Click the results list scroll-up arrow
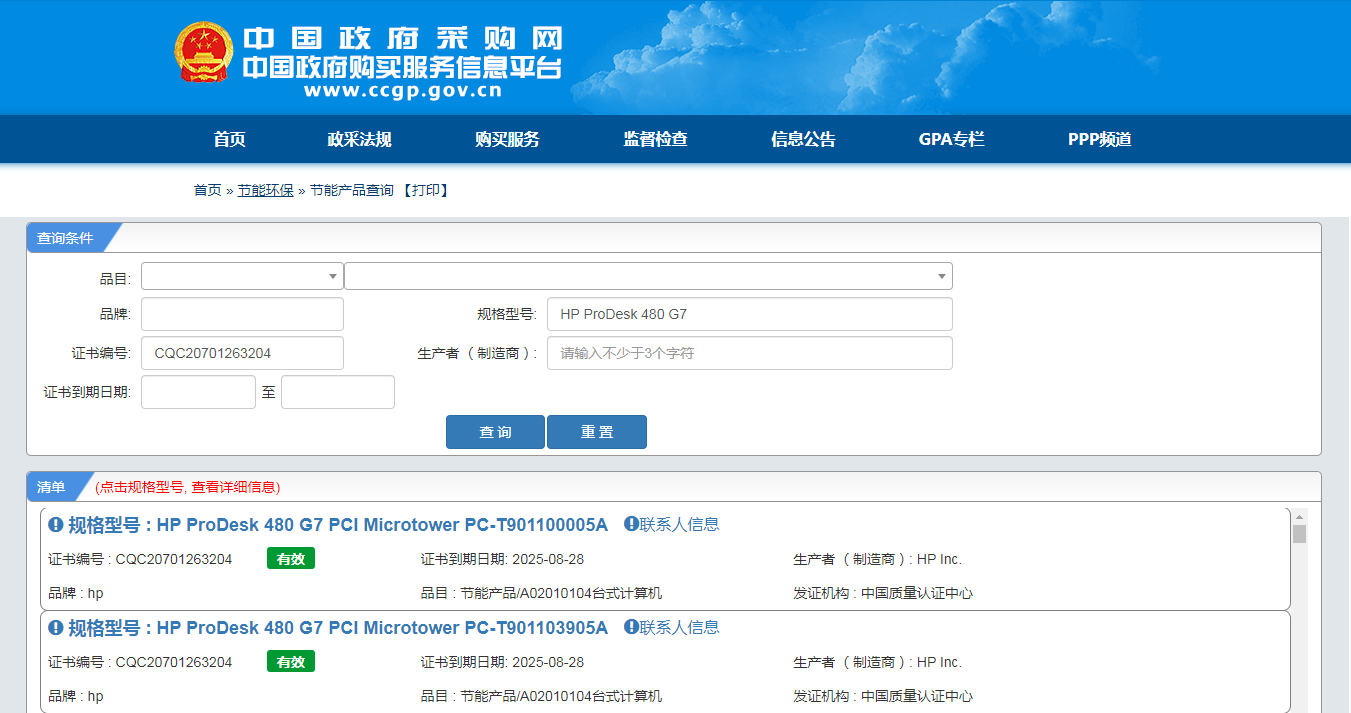Screen dimensions: 1351x713 (1299, 516)
